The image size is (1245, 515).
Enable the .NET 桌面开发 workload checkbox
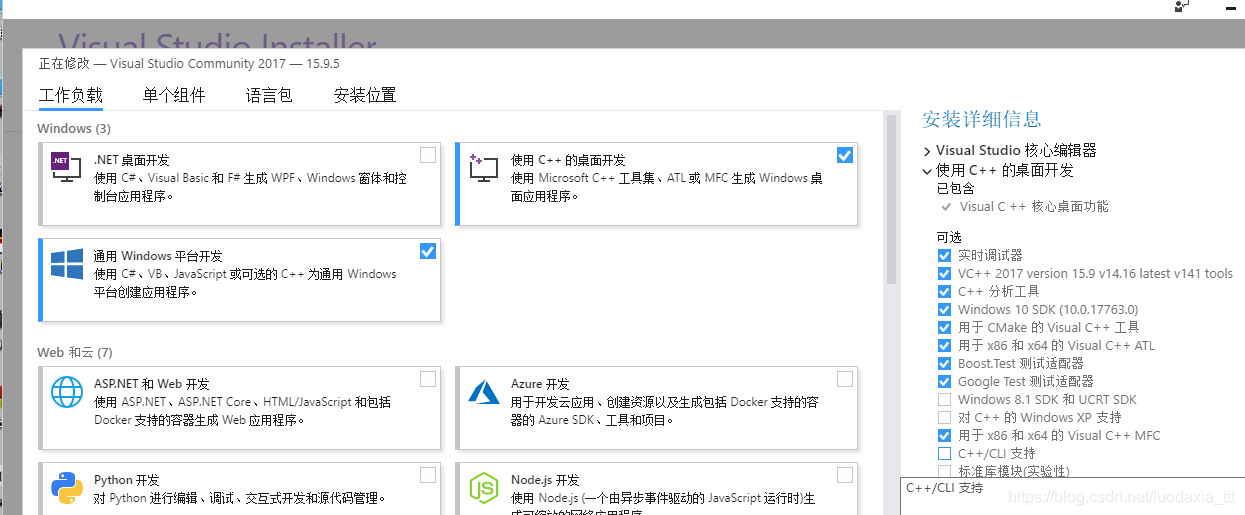click(x=428, y=155)
